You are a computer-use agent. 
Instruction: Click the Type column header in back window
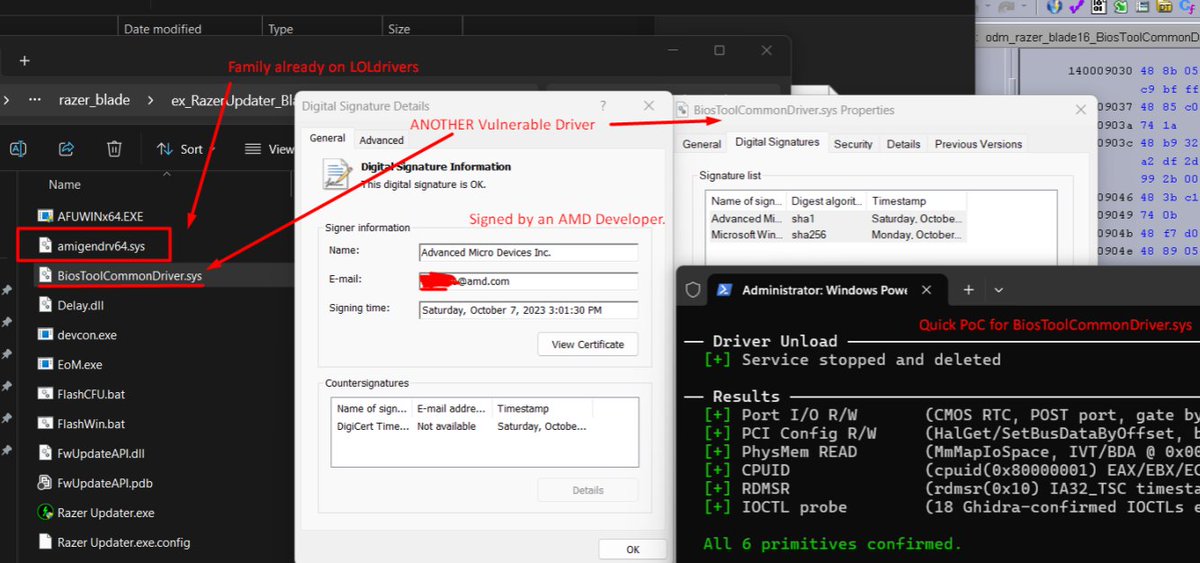281,30
